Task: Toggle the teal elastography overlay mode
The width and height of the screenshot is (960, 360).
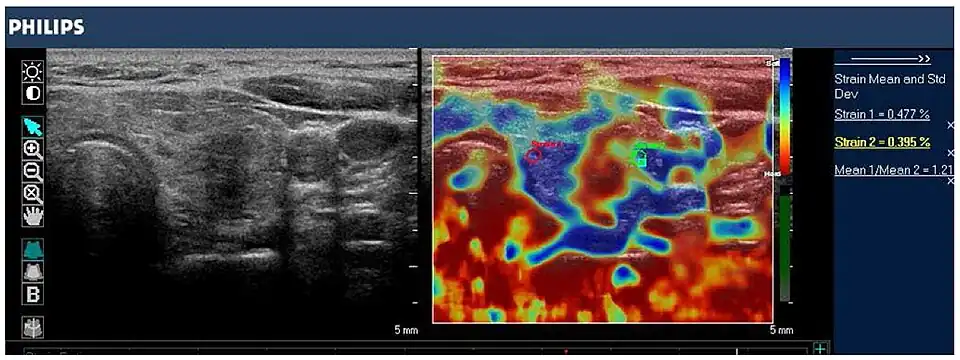Action: 32,249
